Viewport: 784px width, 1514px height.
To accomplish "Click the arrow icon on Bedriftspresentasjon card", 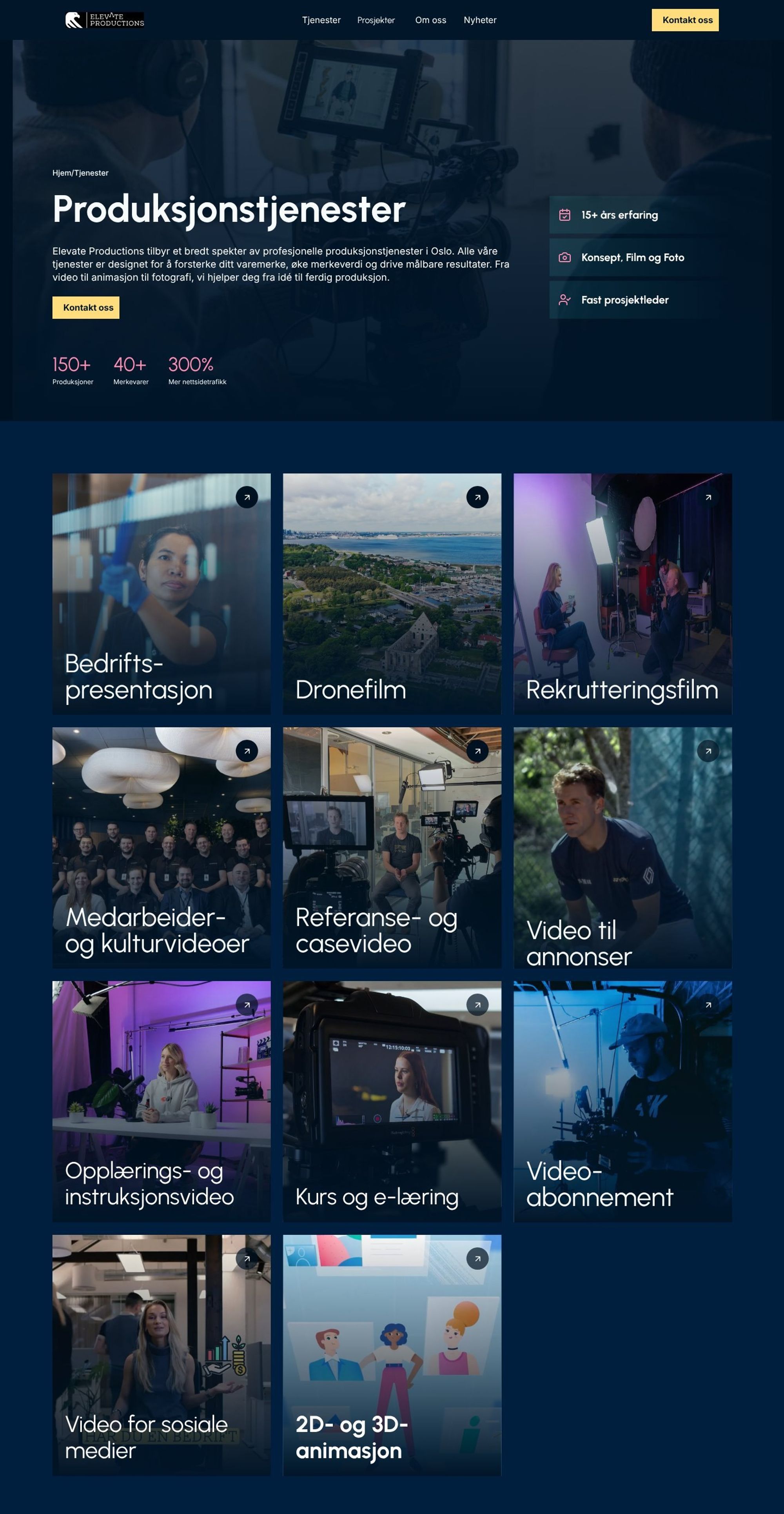I will pos(247,497).
